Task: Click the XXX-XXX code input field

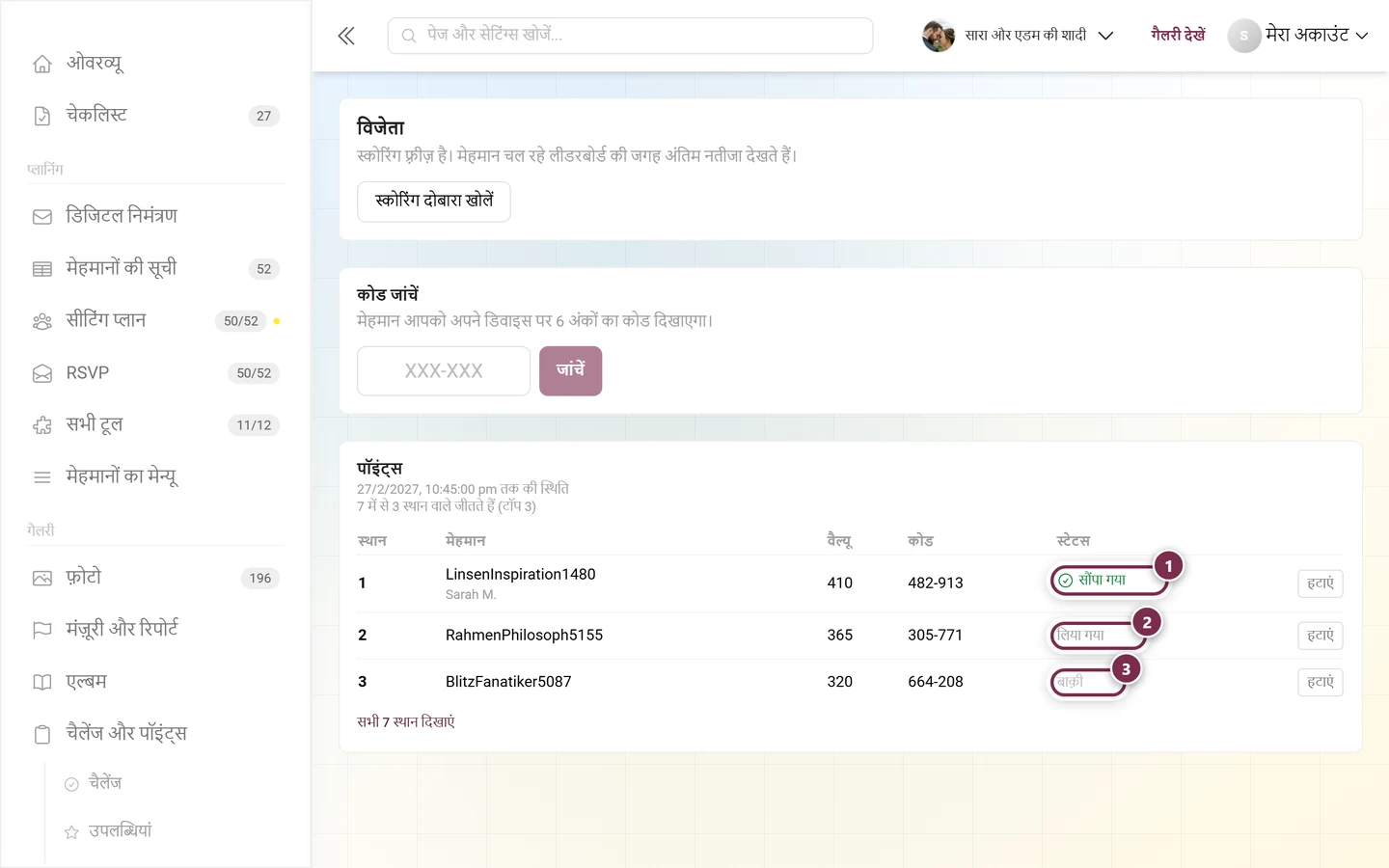Action: pyautogui.click(x=444, y=371)
